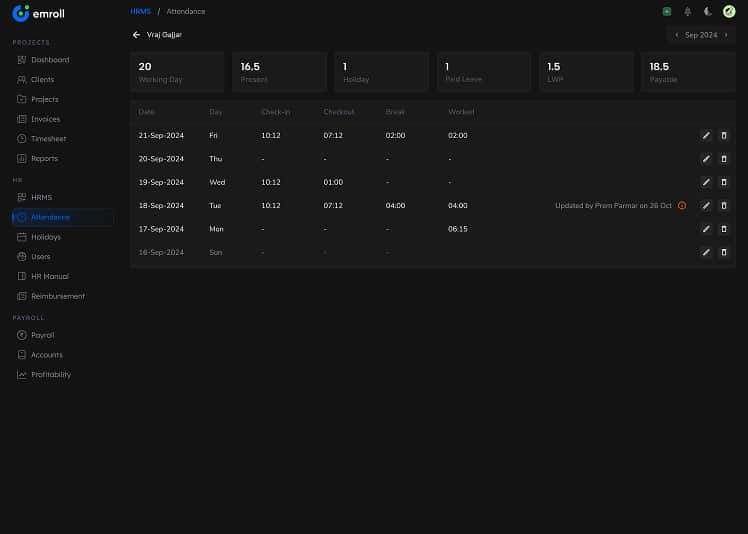Edit the 18-Sep-2024 attendance row
The width and height of the screenshot is (748, 534).
click(706, 206)
